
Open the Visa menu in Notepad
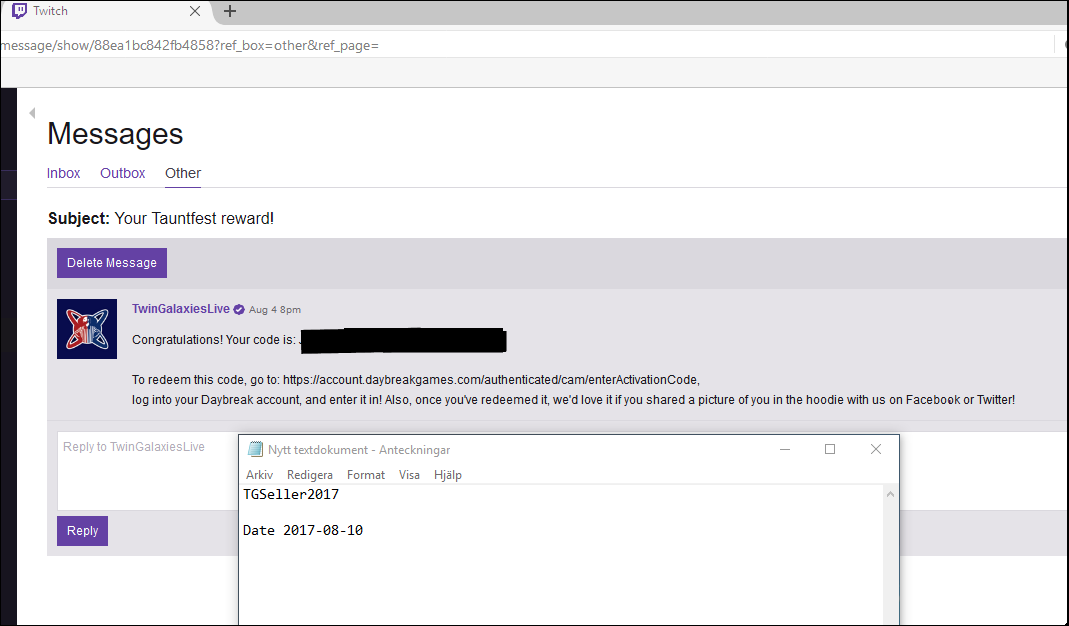(409, 475)
